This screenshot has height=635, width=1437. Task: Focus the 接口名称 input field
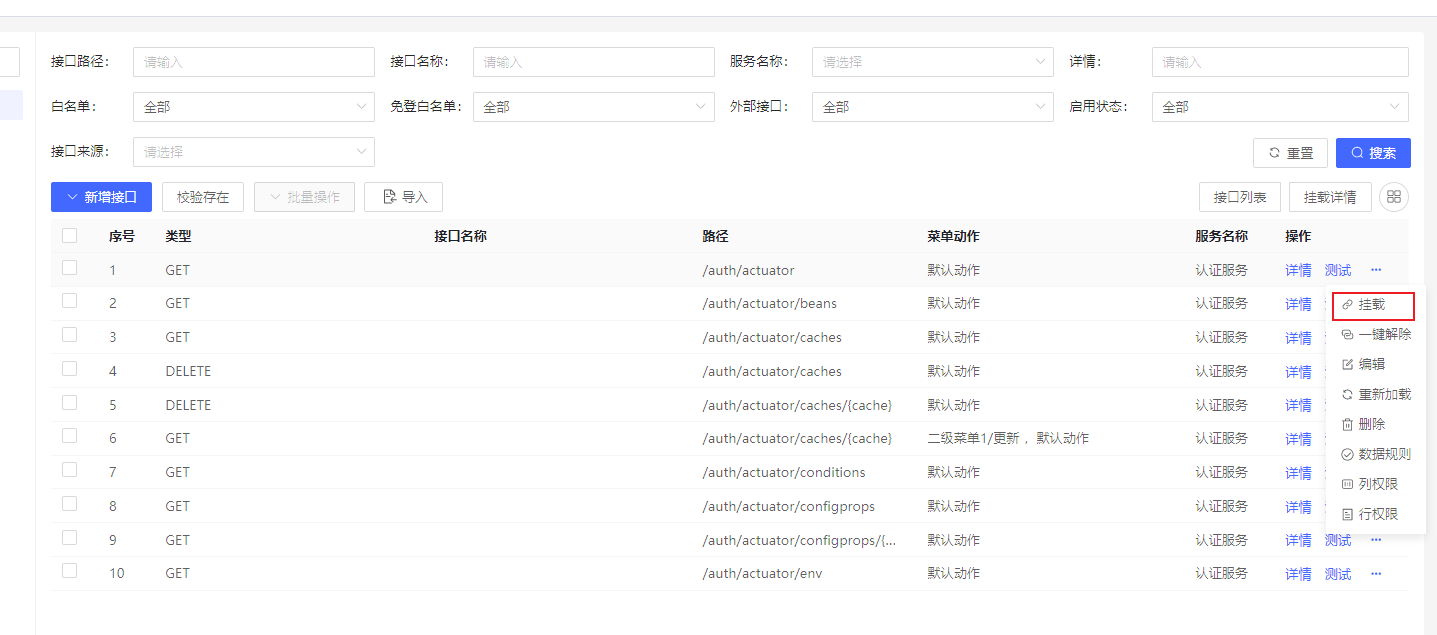[594, 62]
